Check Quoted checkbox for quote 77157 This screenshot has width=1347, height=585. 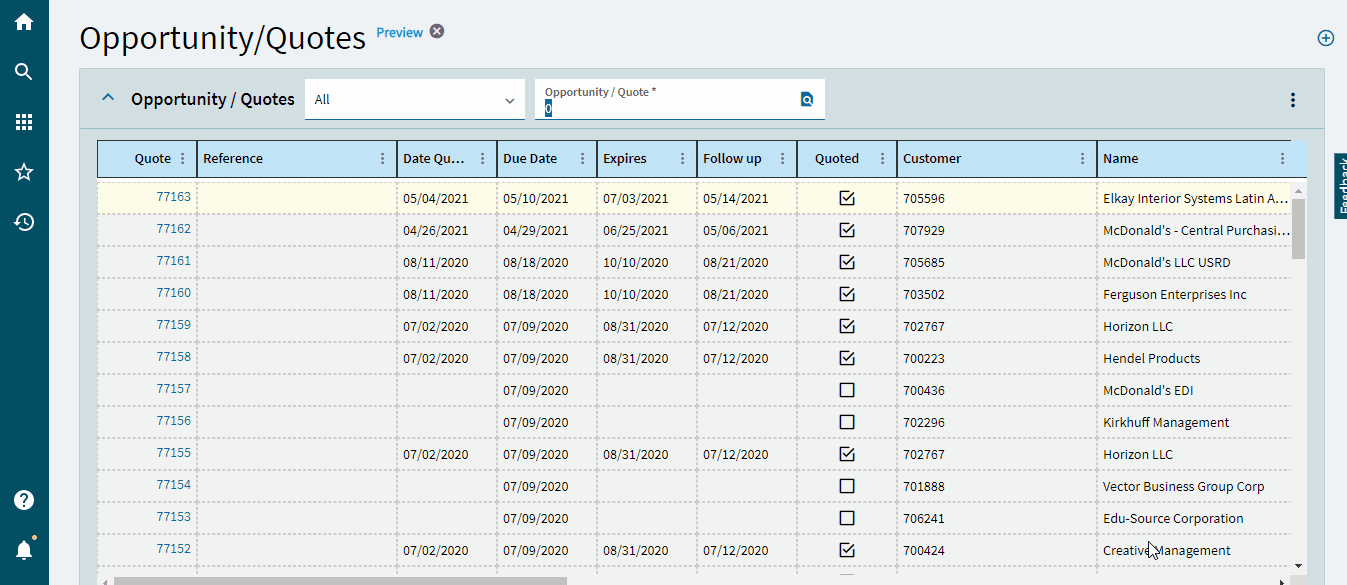[847, 390]
